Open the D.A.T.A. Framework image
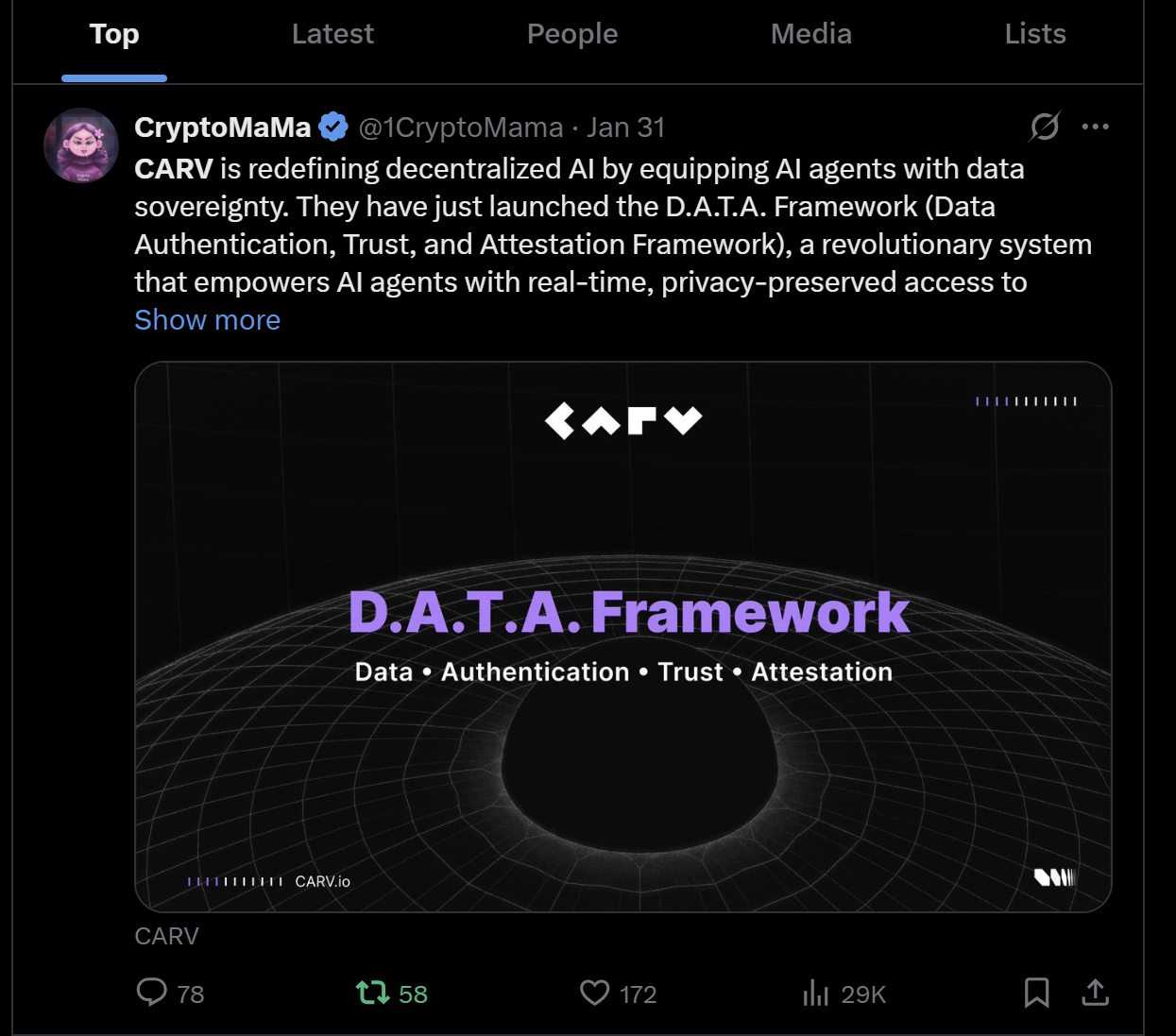This screenshot has width=1176, height=1036. click(x=623, y=637)
